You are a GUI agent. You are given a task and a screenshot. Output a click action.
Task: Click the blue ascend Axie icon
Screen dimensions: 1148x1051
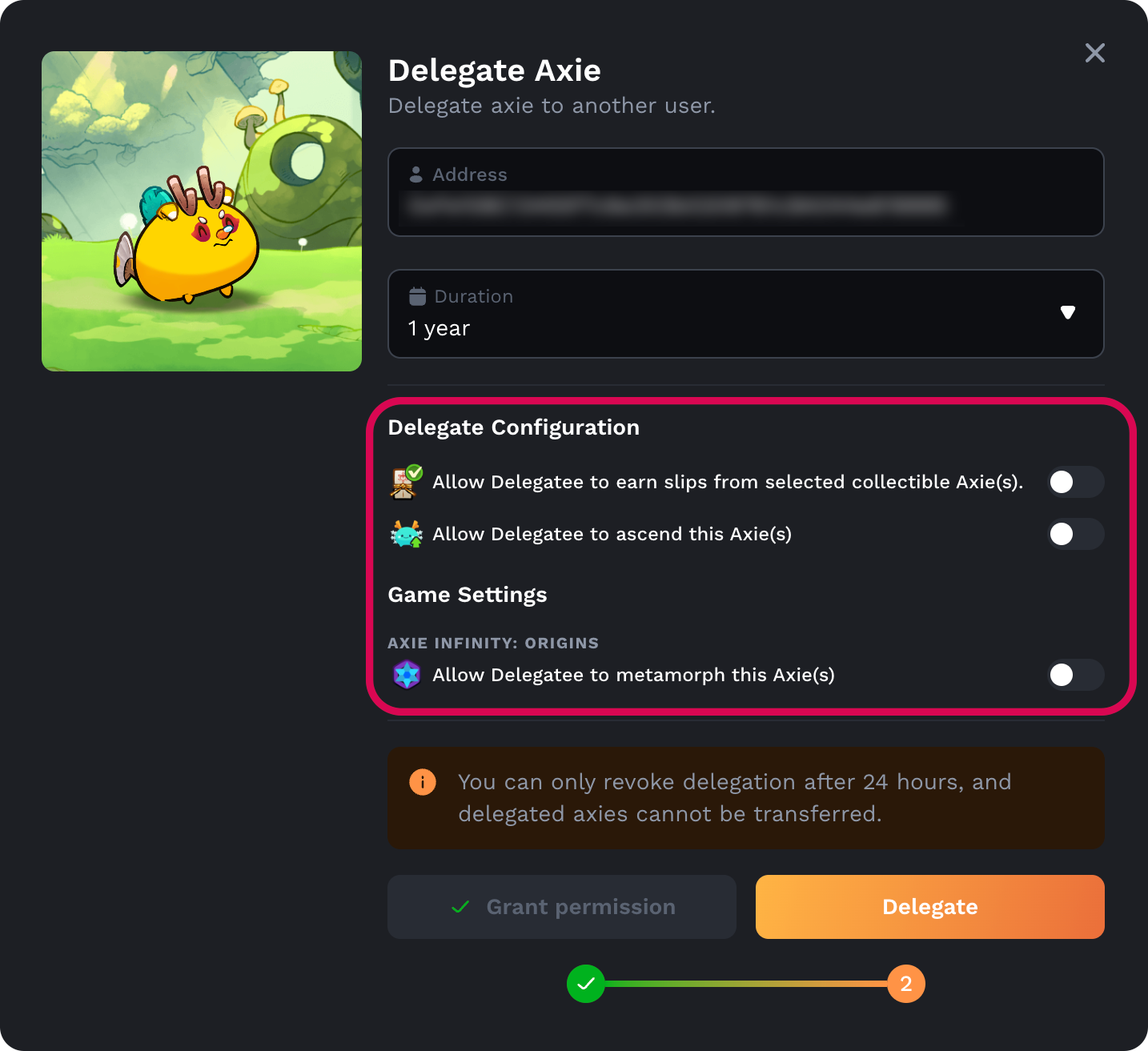coord(407,534)
